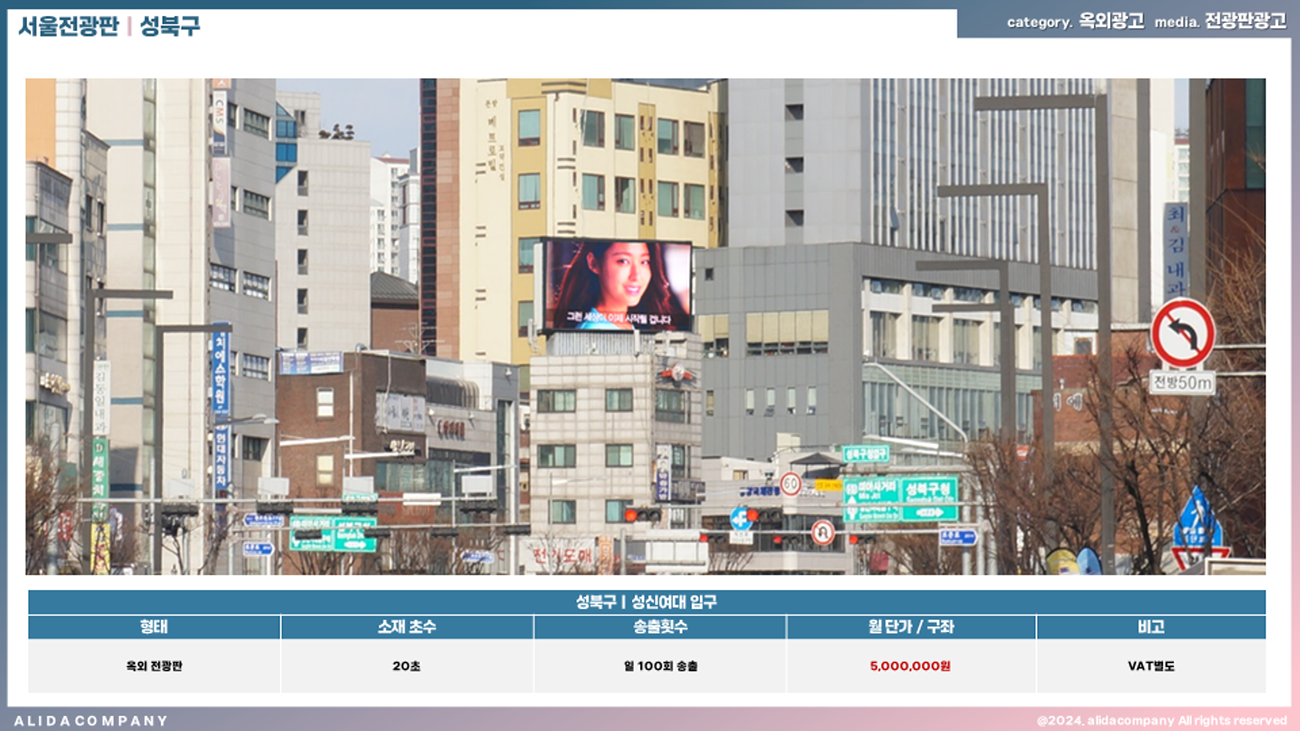
Task: Click the no-left-turn traffic sign
Action: [1182, 333]
